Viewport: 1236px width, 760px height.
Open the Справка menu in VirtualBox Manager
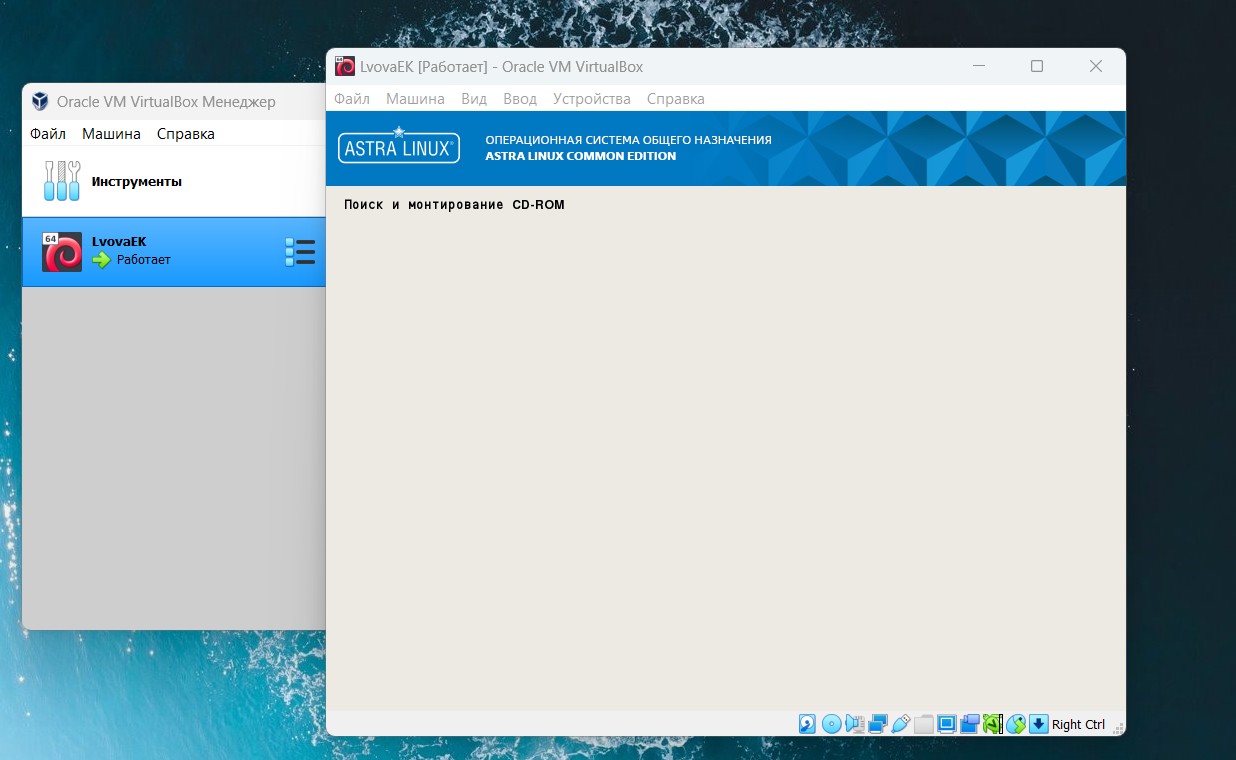(186, 134)
